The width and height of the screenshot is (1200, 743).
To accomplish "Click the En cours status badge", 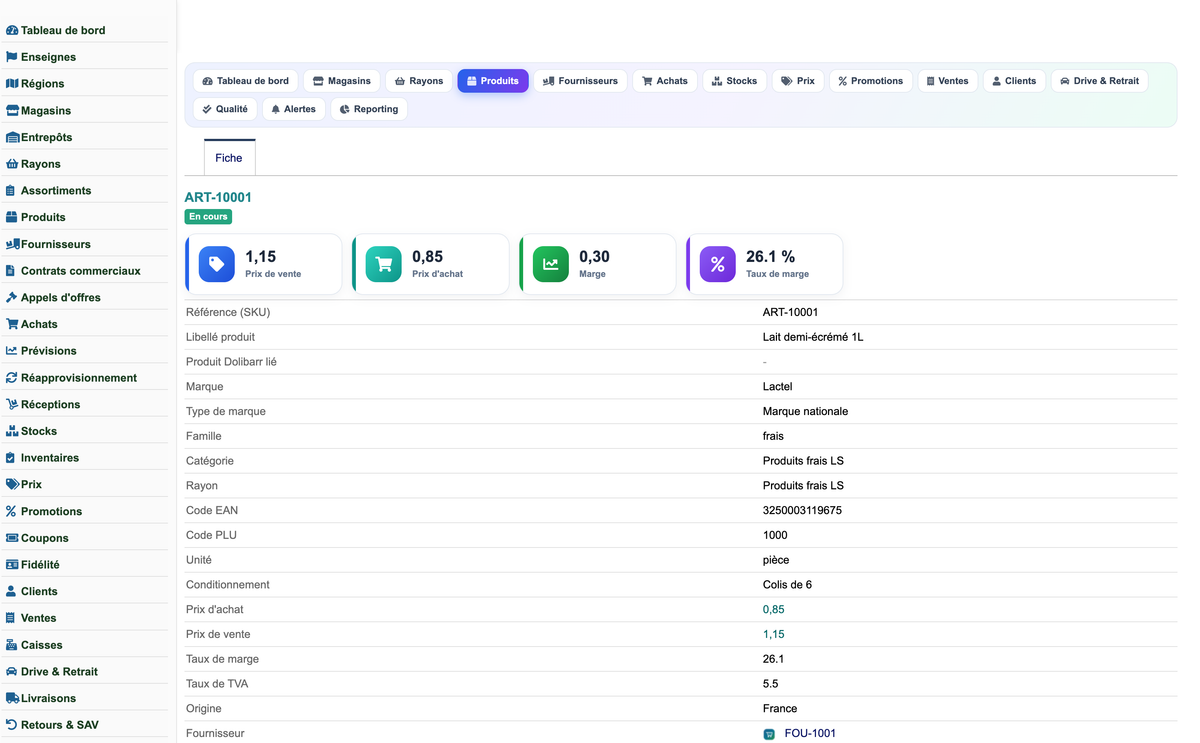I will 208,217.
